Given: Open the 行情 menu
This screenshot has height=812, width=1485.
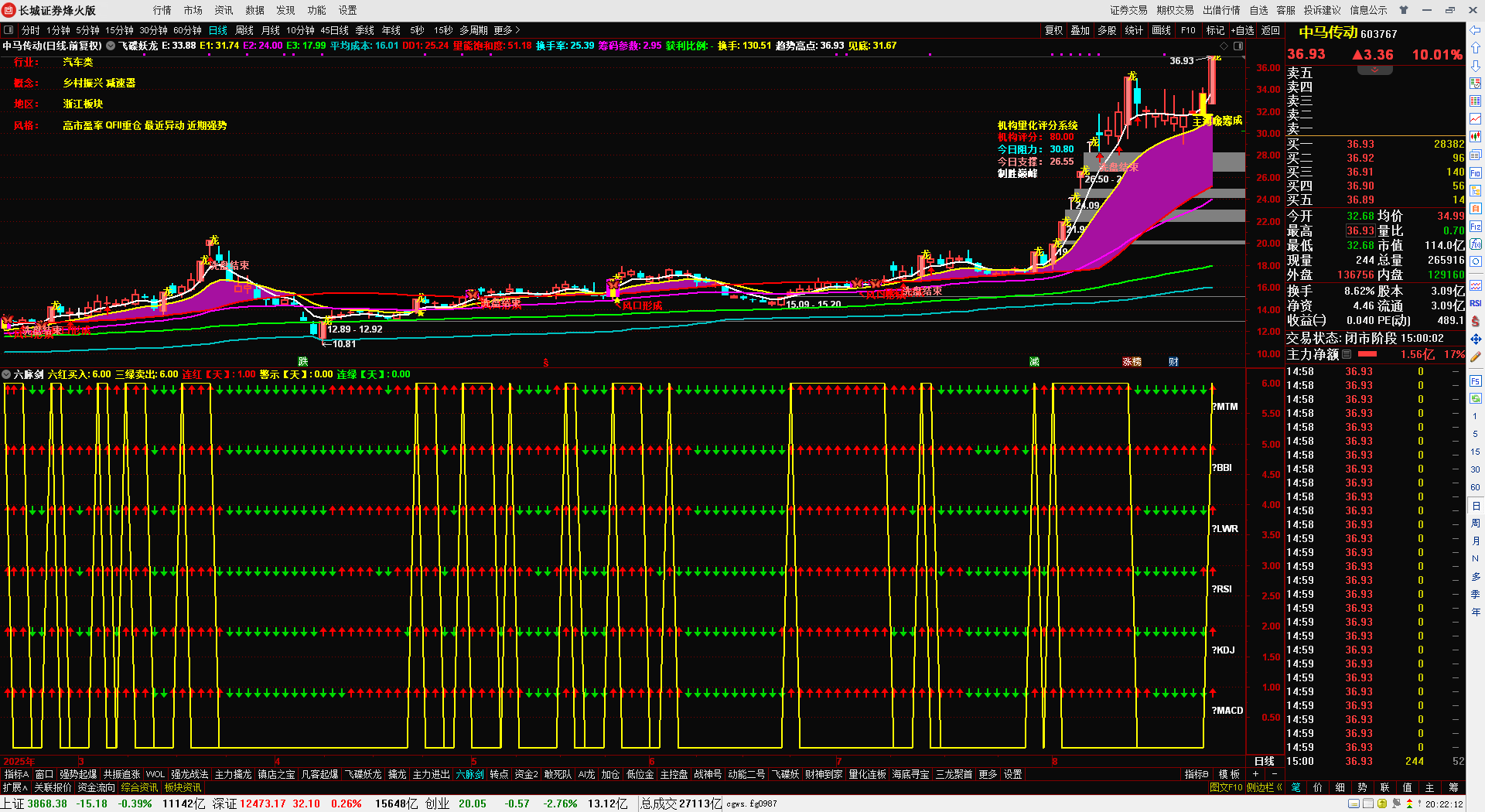Looking at the screenshot, I should coord(162,10).
